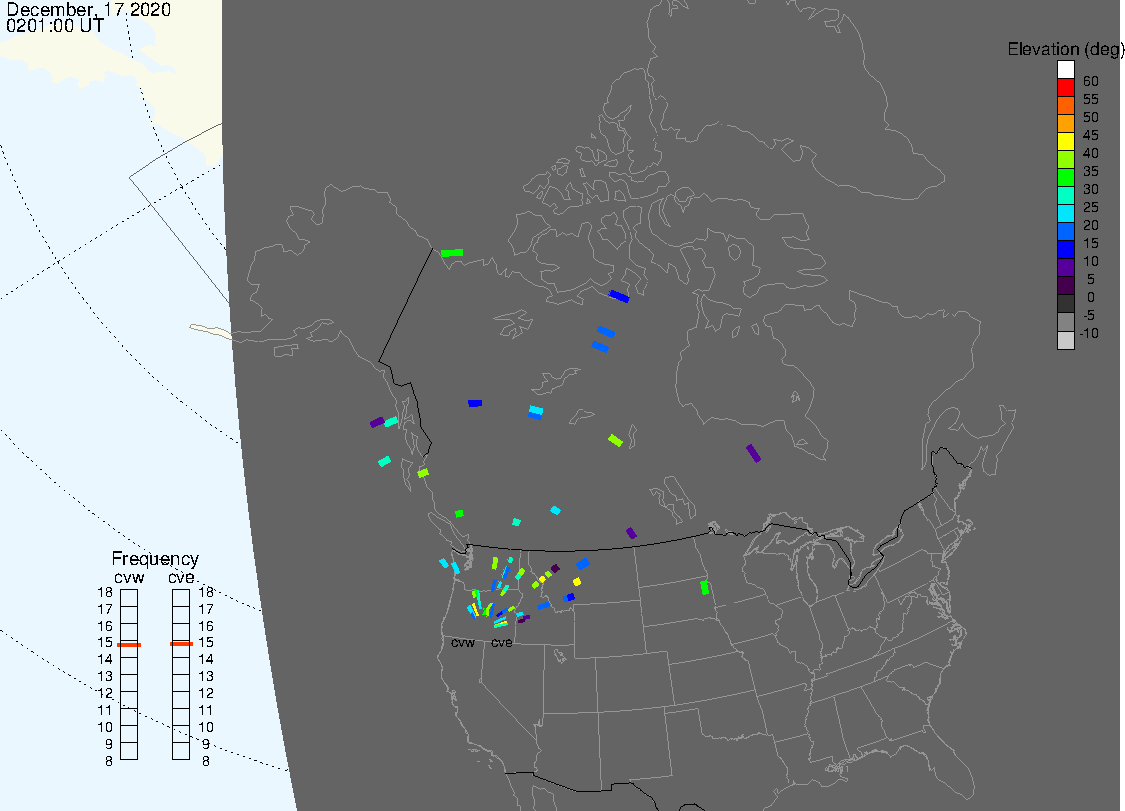Screen dimensions: 1125x811
Task: Click the 'Frequency' scale heading
Action: coord(155,559)
